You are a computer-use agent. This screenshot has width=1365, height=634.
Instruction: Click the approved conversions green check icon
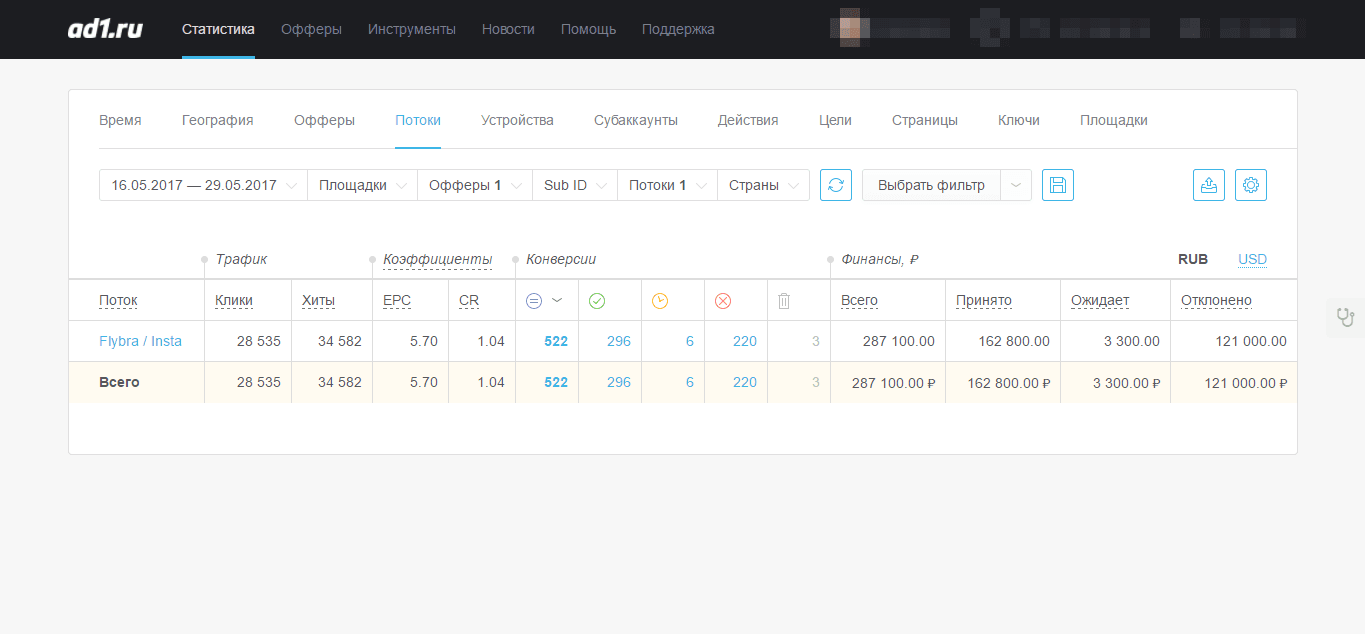(x=599, y=299)
